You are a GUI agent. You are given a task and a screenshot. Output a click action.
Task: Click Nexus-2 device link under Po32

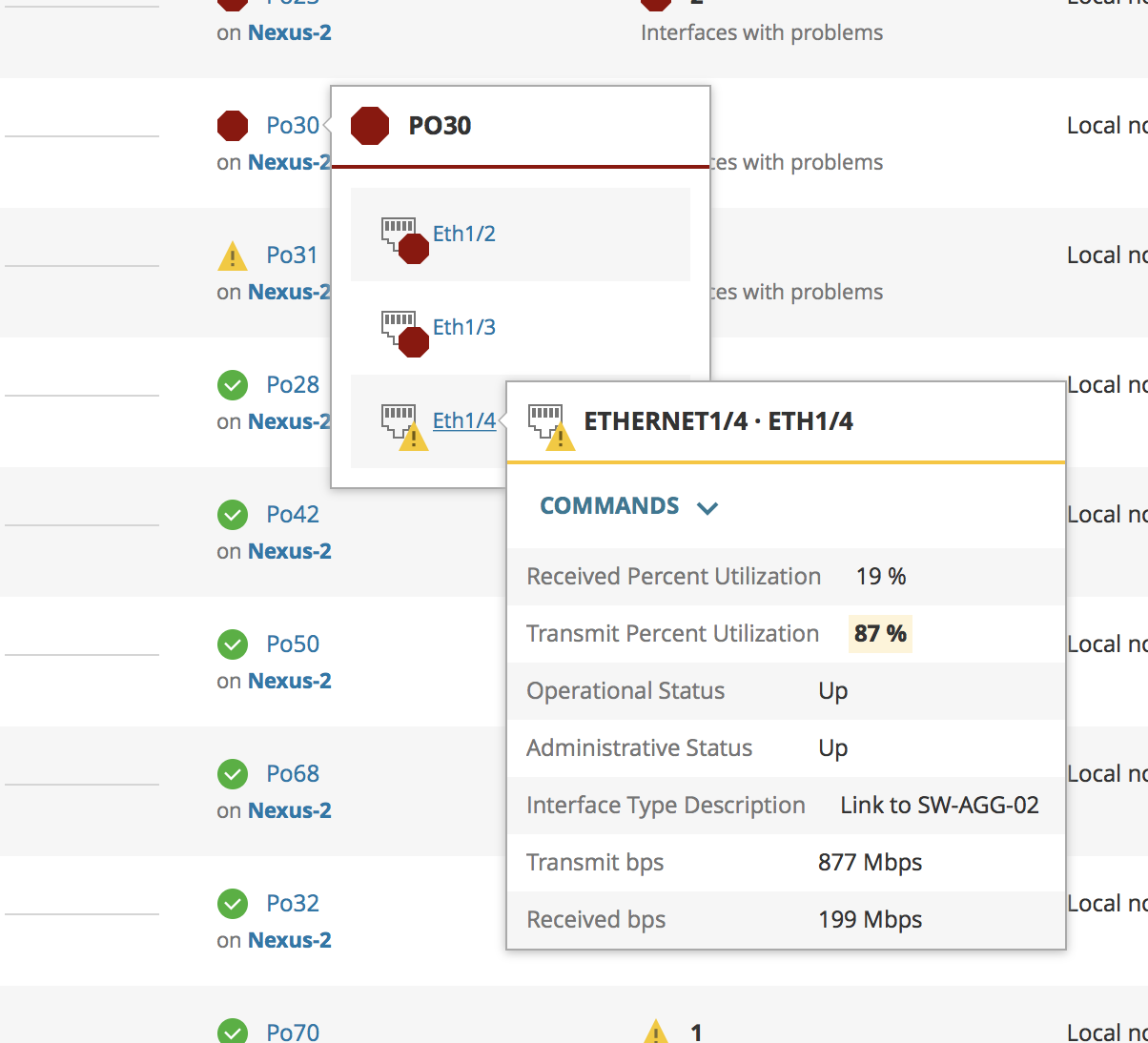tap(290, 940)
